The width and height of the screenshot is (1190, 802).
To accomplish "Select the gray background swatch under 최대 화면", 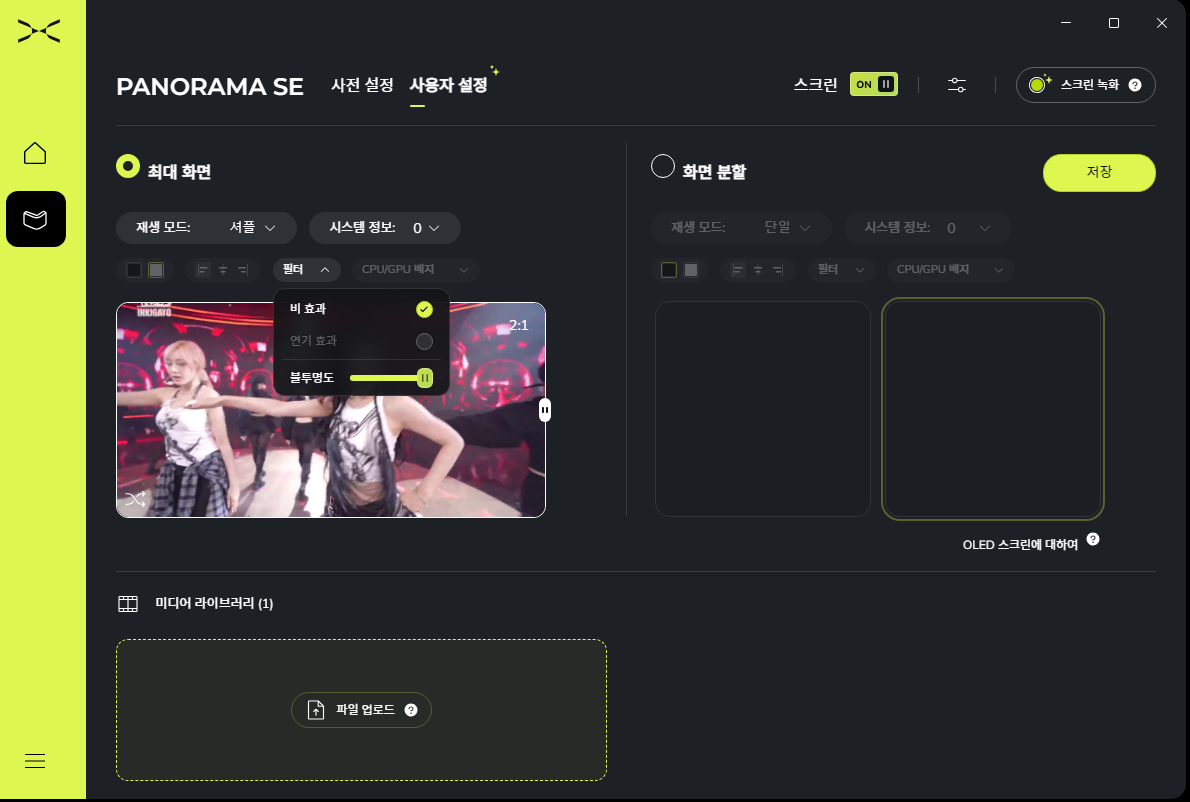I will (x=156, y=270).
